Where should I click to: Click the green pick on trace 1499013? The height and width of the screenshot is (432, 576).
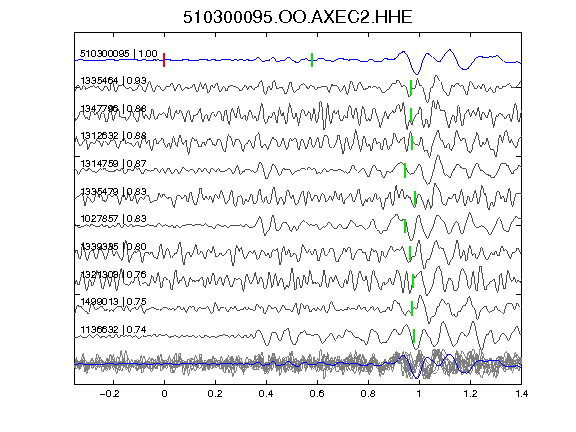[412, 308]
